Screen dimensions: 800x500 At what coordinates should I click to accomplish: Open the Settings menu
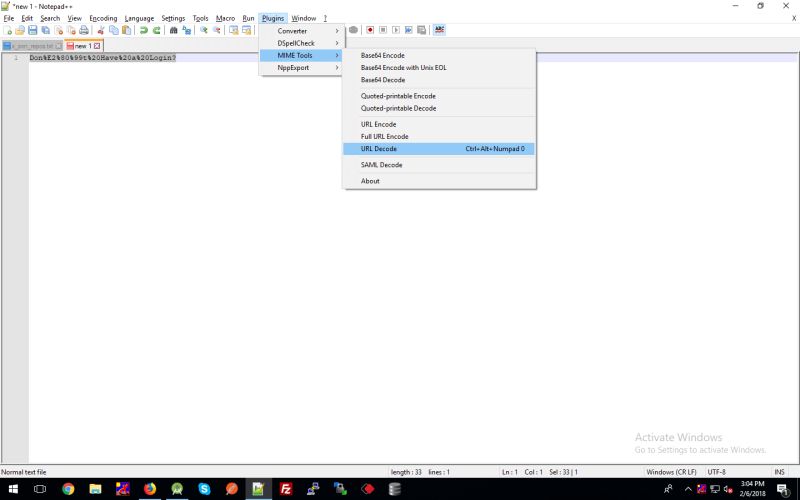pyautogui.click(x=173, y=18)
